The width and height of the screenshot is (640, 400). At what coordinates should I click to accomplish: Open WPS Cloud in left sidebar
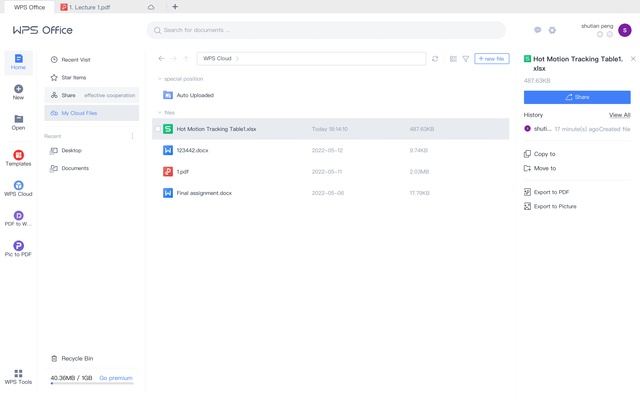pyautogui.click(x=18, y=188)
